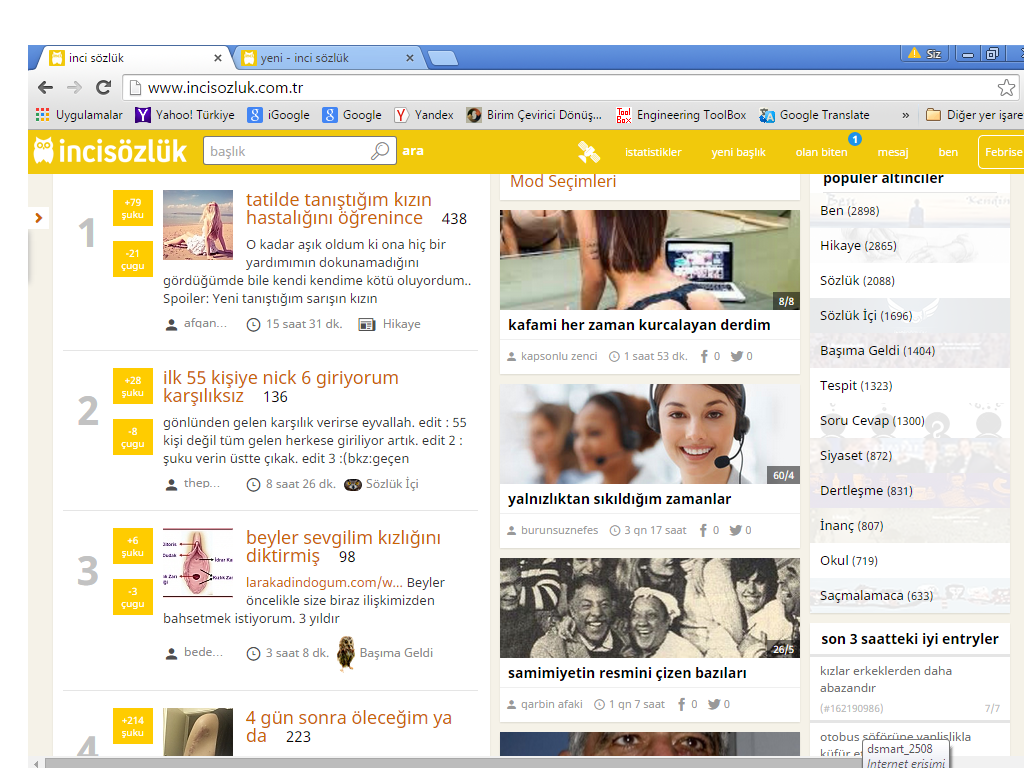
Task: Open the Yandex bookmark
Action: [424, 115]
